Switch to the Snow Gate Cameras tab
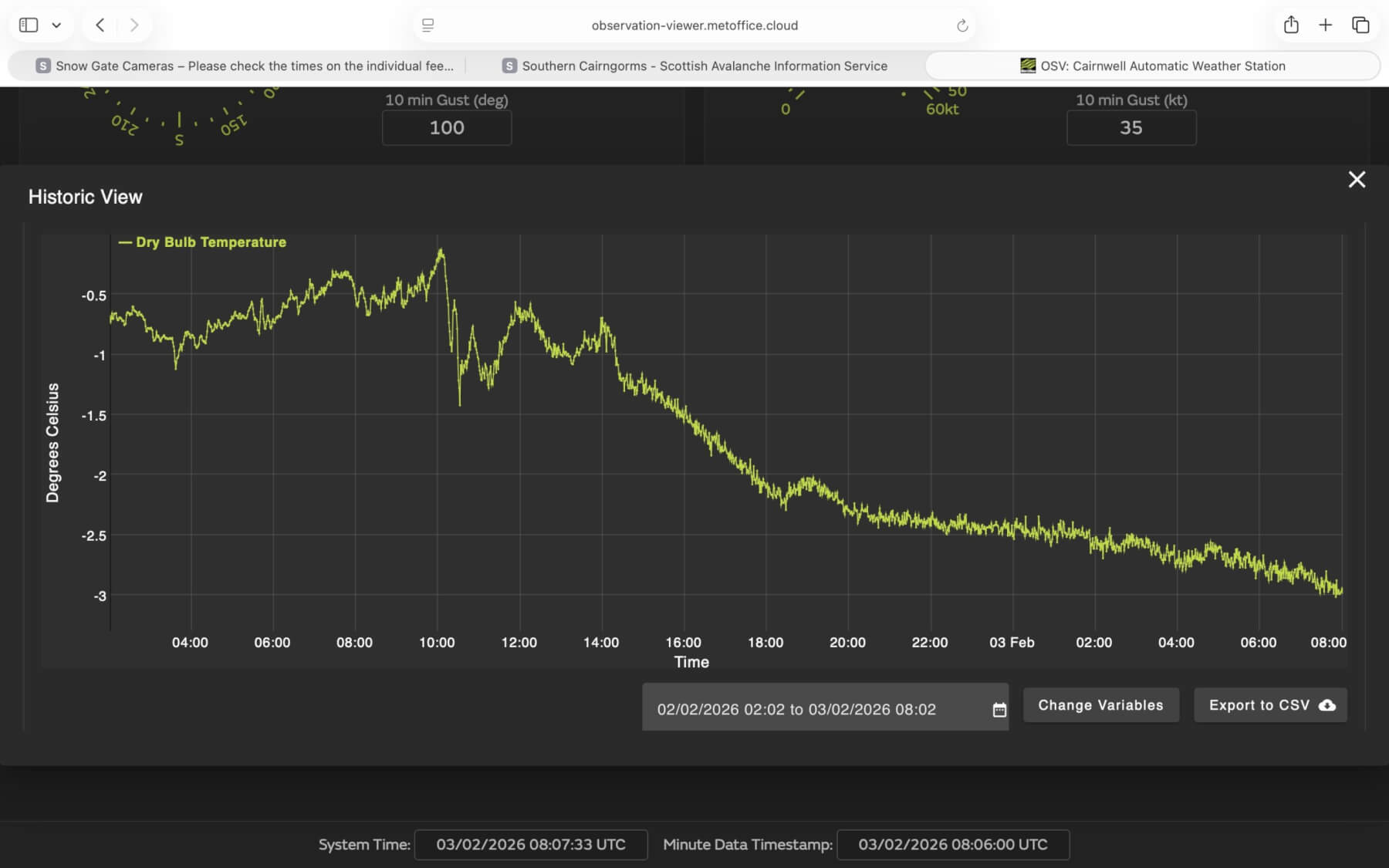The image size is (1389, 868). coord(245,66)
